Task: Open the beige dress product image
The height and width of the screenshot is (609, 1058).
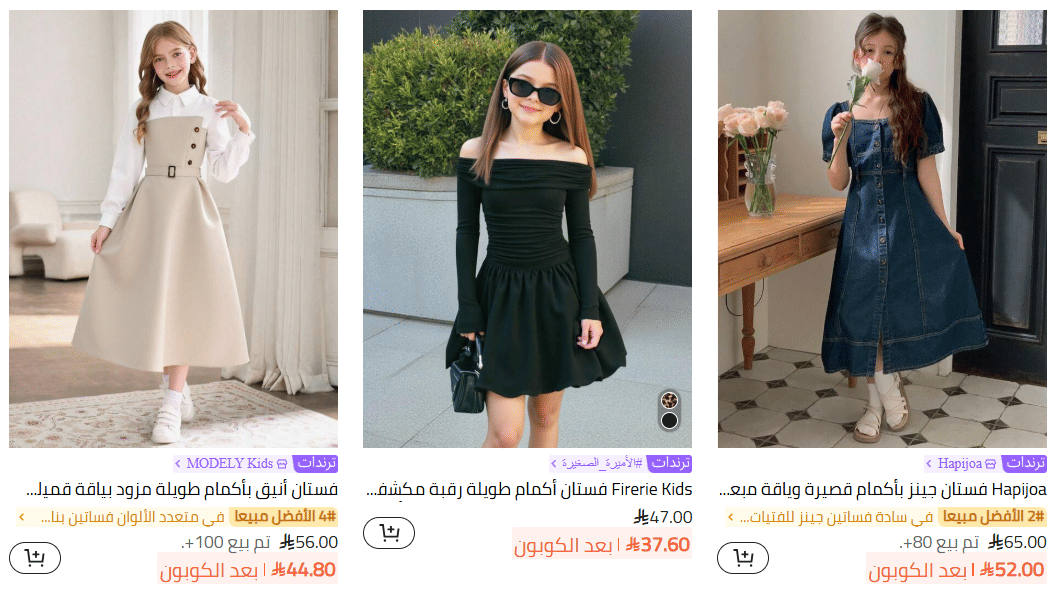Action: (x=173, y=229)
